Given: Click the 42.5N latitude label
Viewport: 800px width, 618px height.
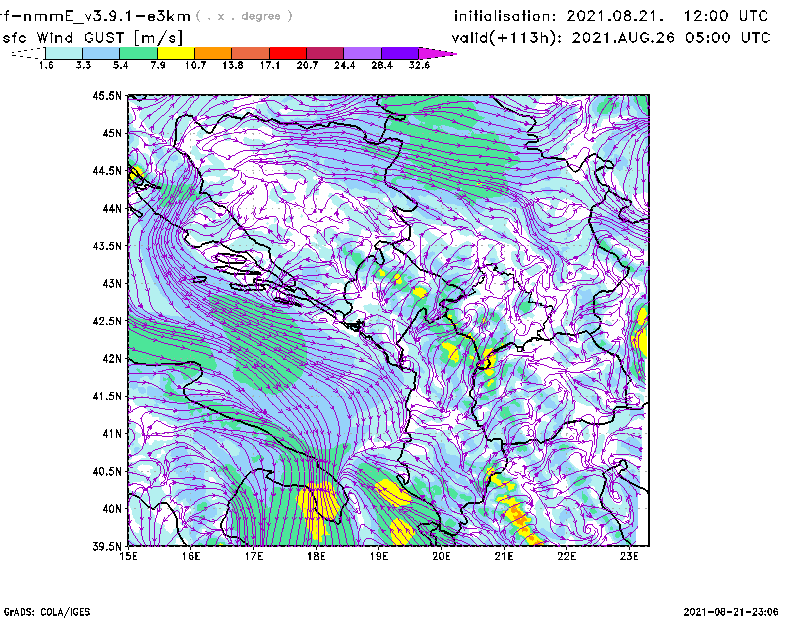Looking at the screenshot, I should click(x=107, y=321).
